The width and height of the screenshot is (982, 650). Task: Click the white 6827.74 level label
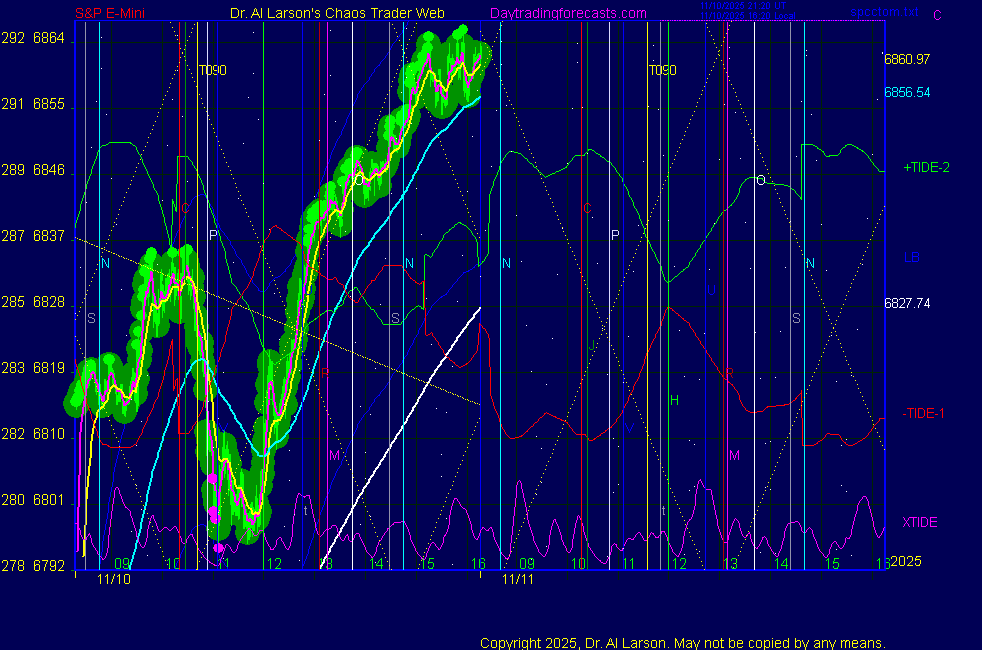tap(907, 303)
